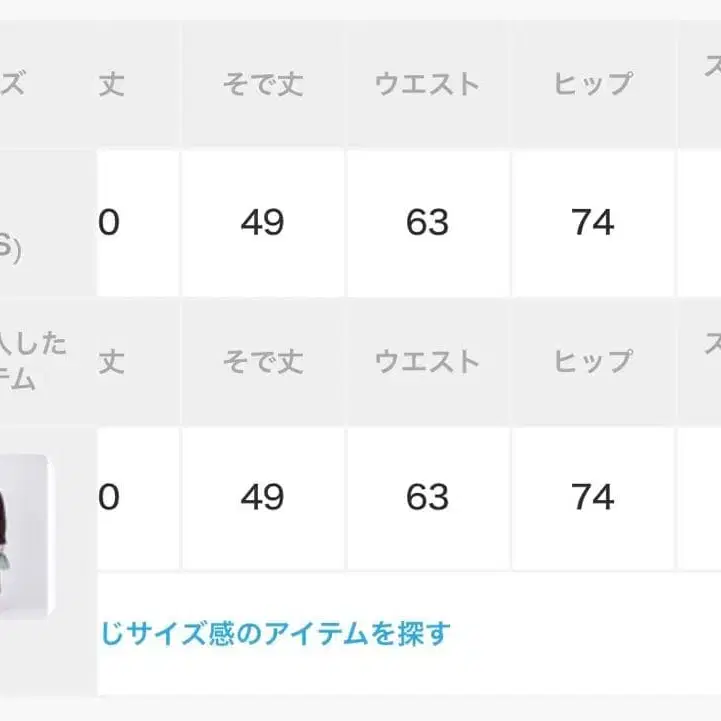The image size is (721, 721).
Task: Click the そで丈 header in the purchased item table
Action: (263, 361)
